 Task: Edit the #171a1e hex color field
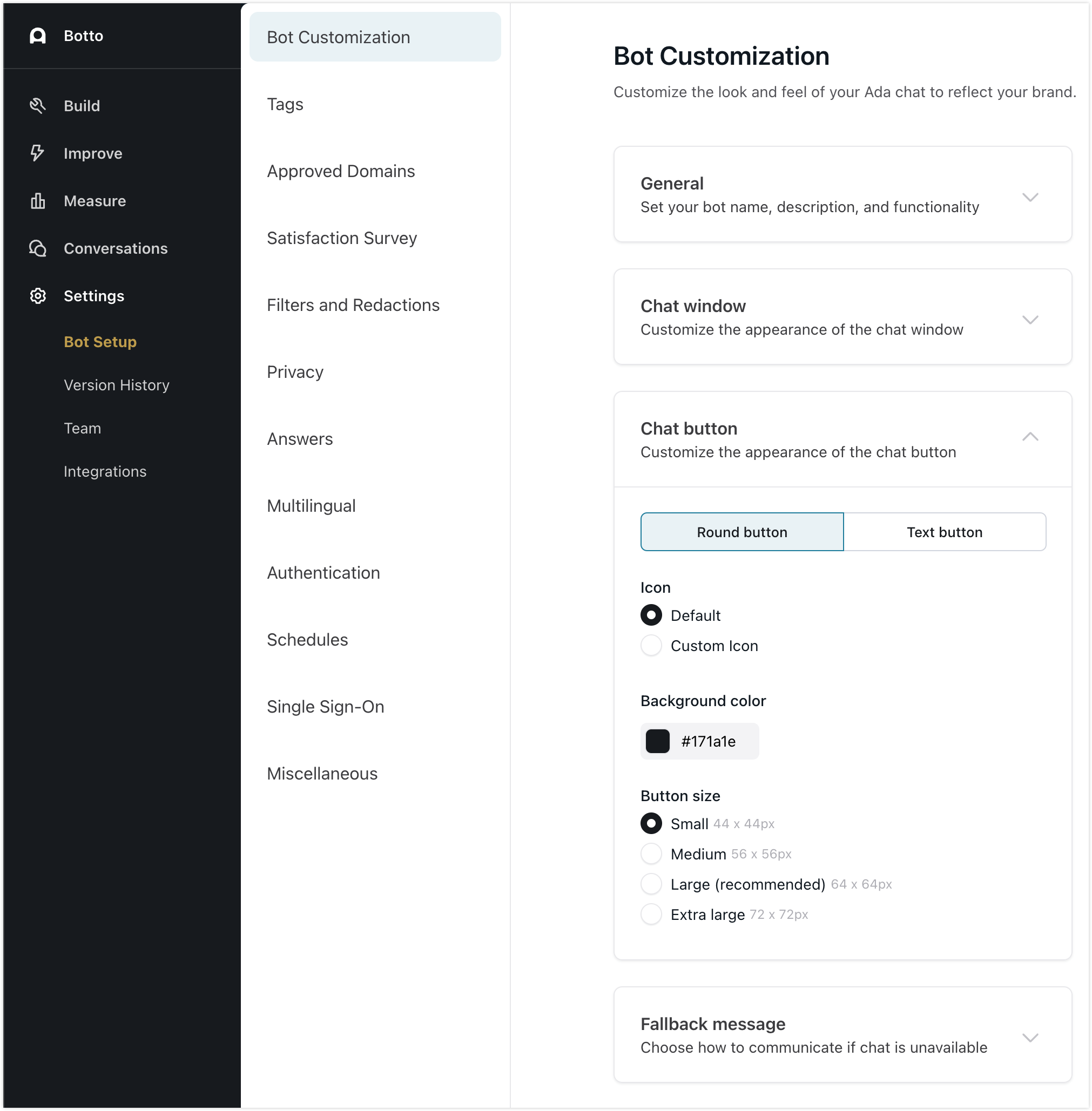[709, 741]
